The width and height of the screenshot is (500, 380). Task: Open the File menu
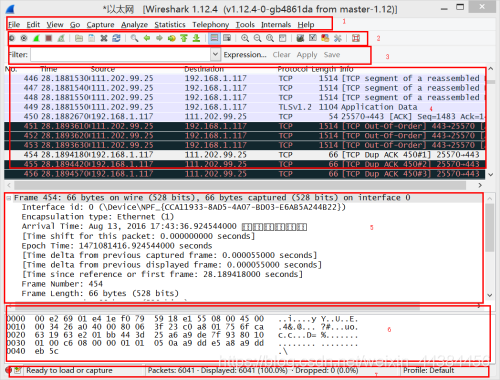coord(14,25)
